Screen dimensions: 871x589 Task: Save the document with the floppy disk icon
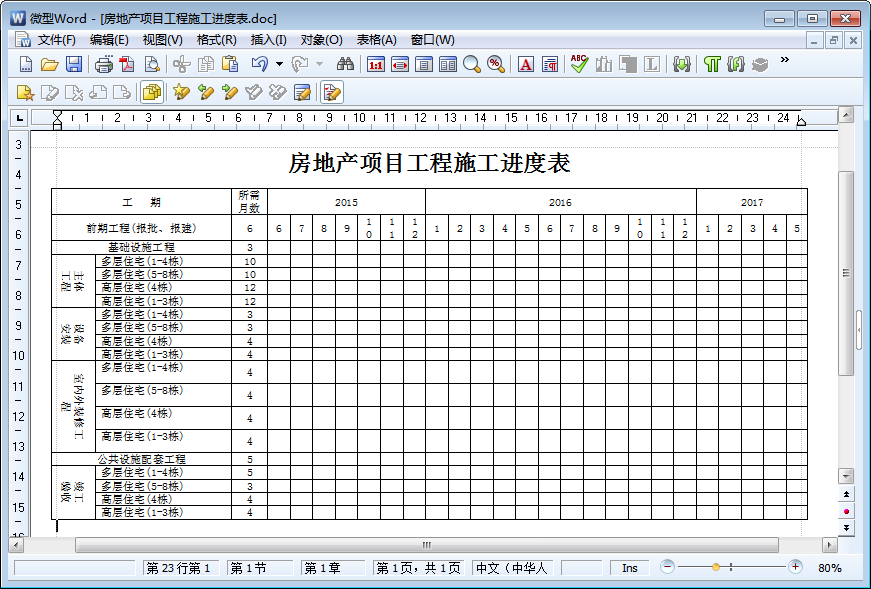pos(74,64)
